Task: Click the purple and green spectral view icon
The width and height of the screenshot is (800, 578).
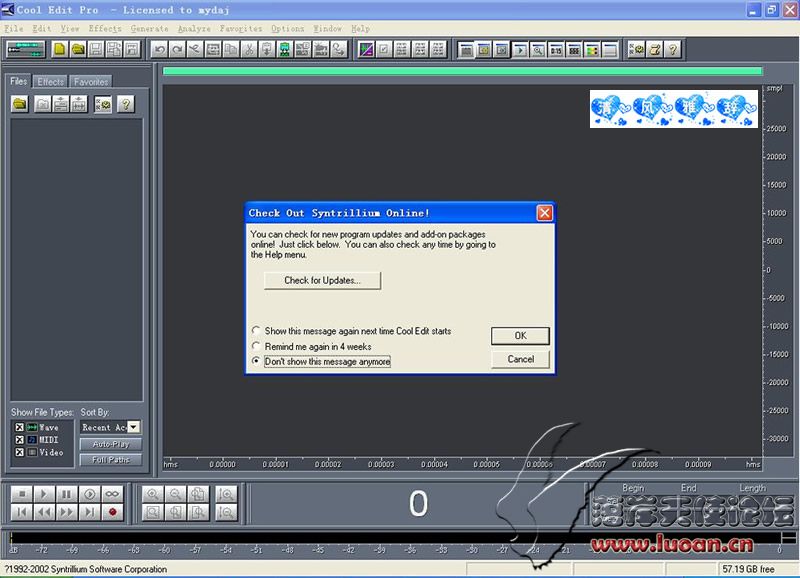Action: pos(366,49)
